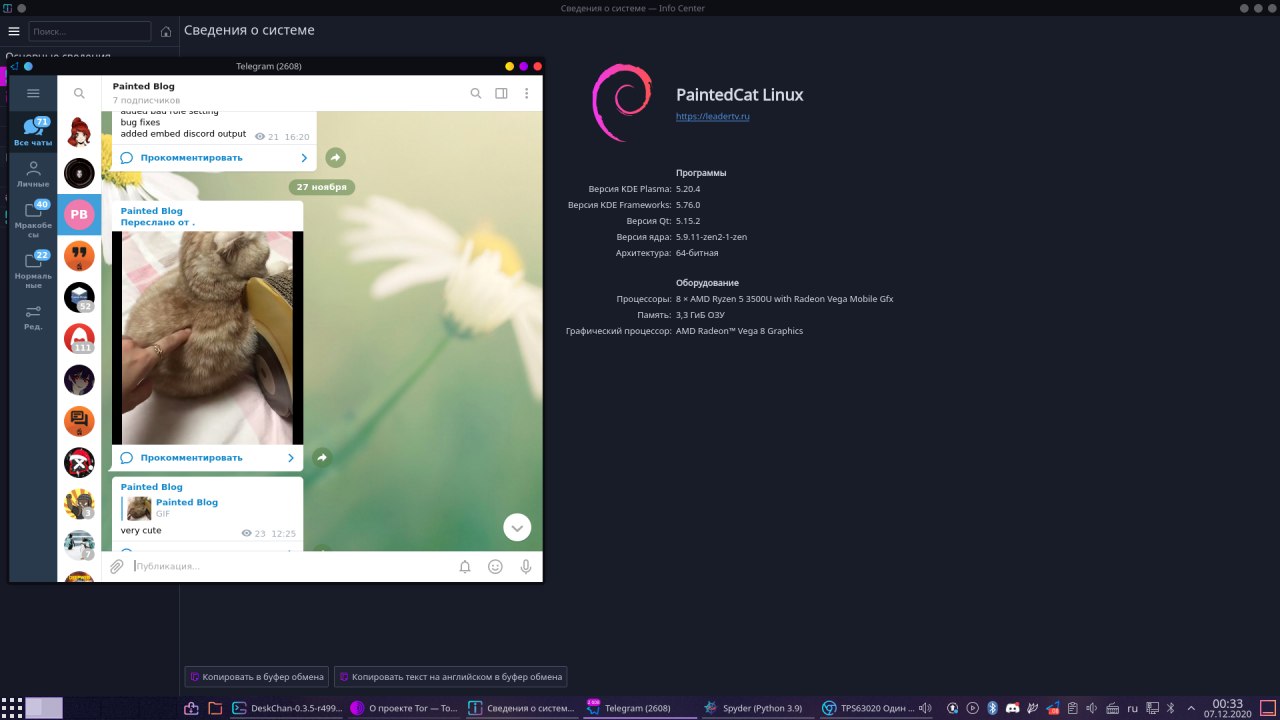The height and width of the screenshot is (720, 1280).
Task: Open chat with red-haired avatar
Action: 79,131
